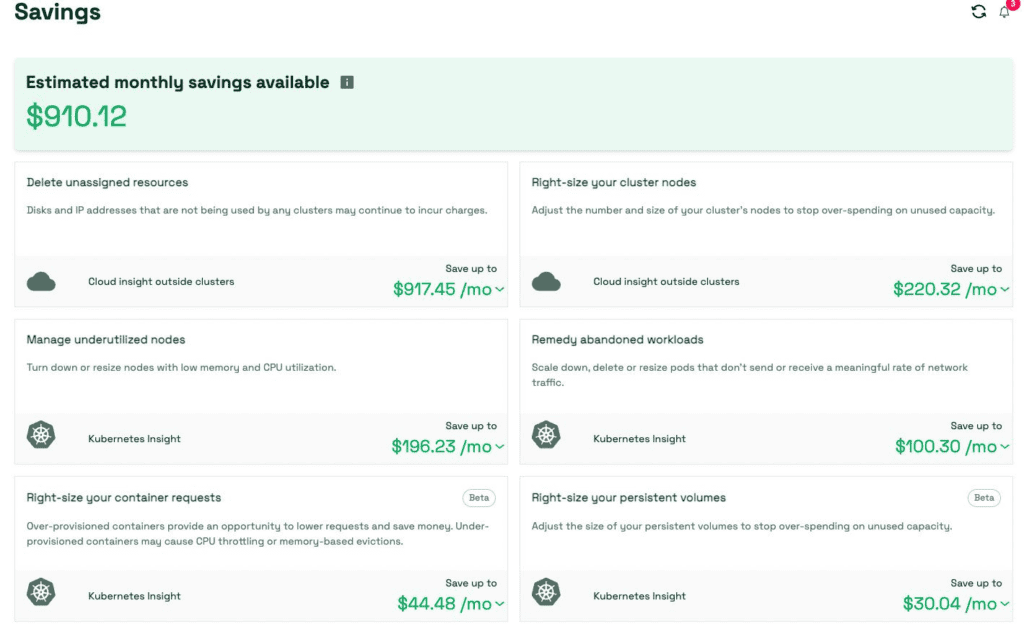1024x629 pixels.
Task: Expand the $220.32 /mo savings dropdown
Action: pos(1007,289)
